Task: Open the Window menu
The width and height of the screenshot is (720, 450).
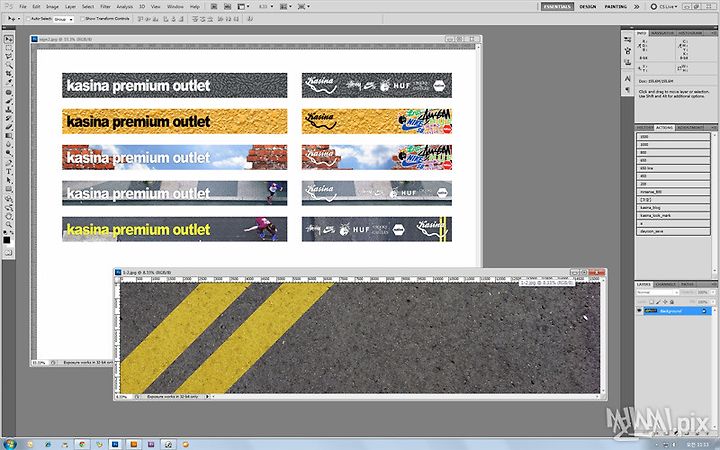Action: click(x=175, y=7)
